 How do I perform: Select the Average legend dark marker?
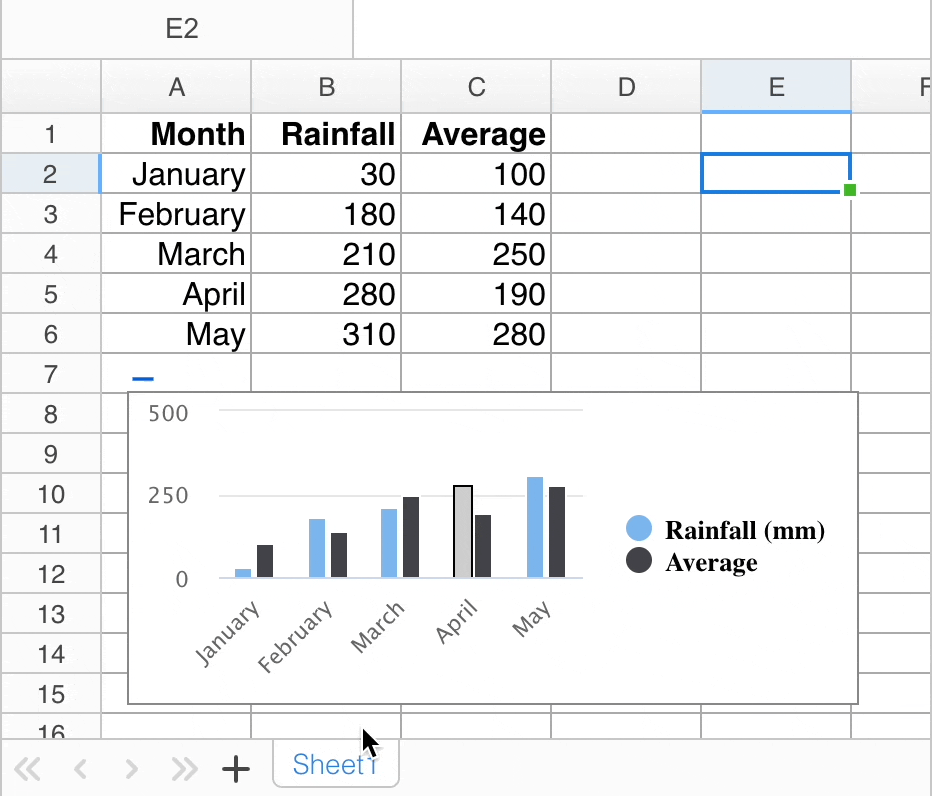tap(639, 560)
